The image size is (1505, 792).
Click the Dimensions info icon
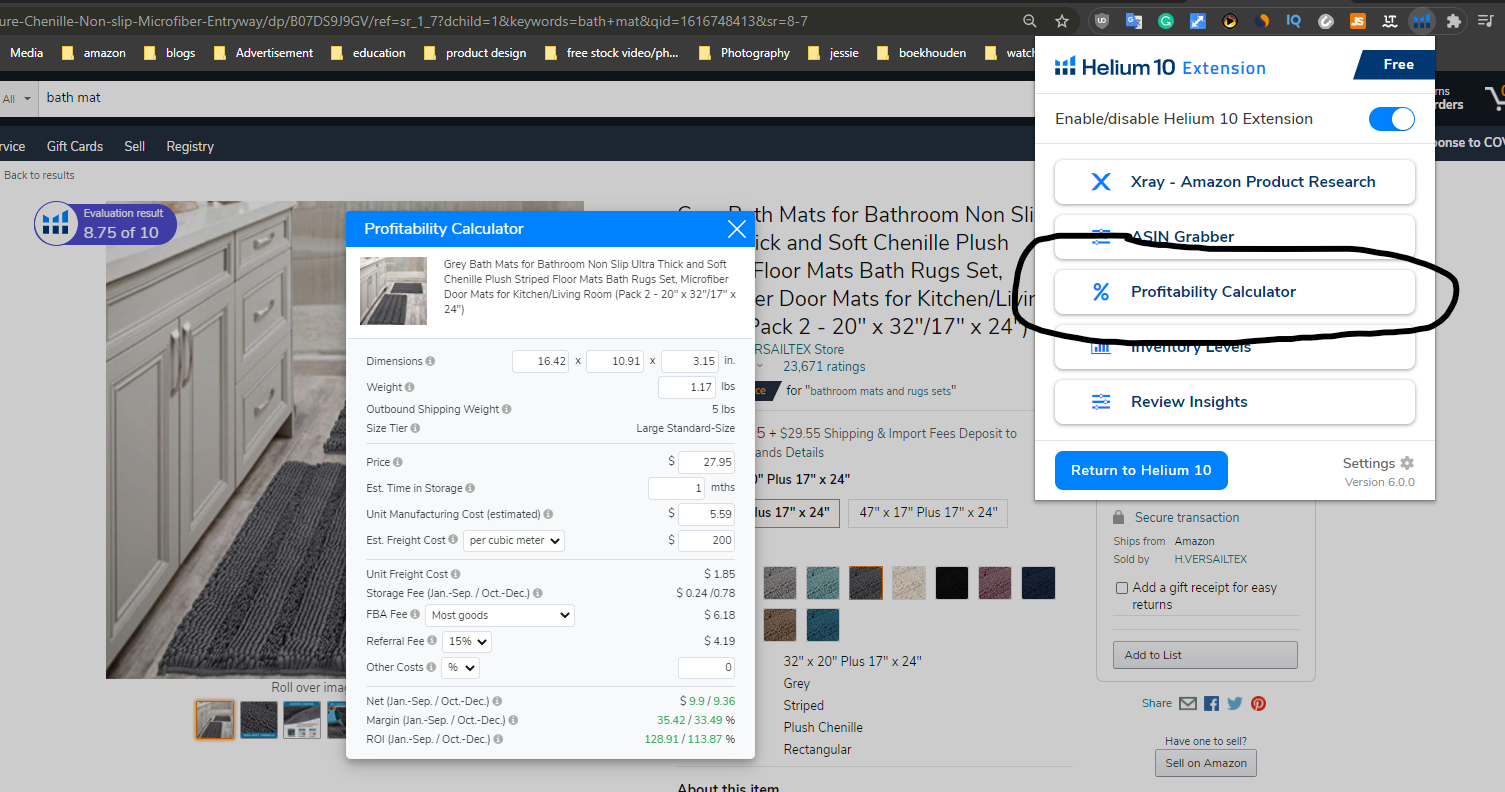[x=430, y=361]
